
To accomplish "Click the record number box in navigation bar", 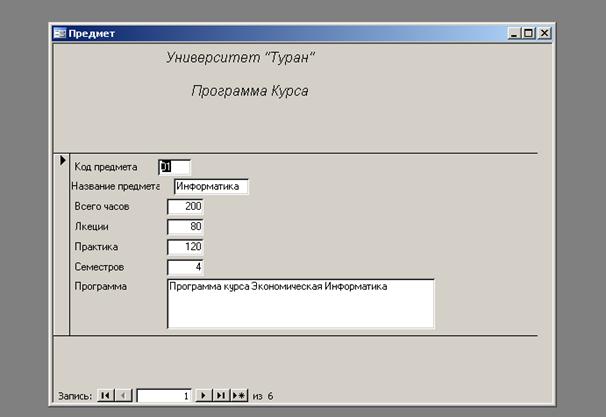I will click(164, 395).
